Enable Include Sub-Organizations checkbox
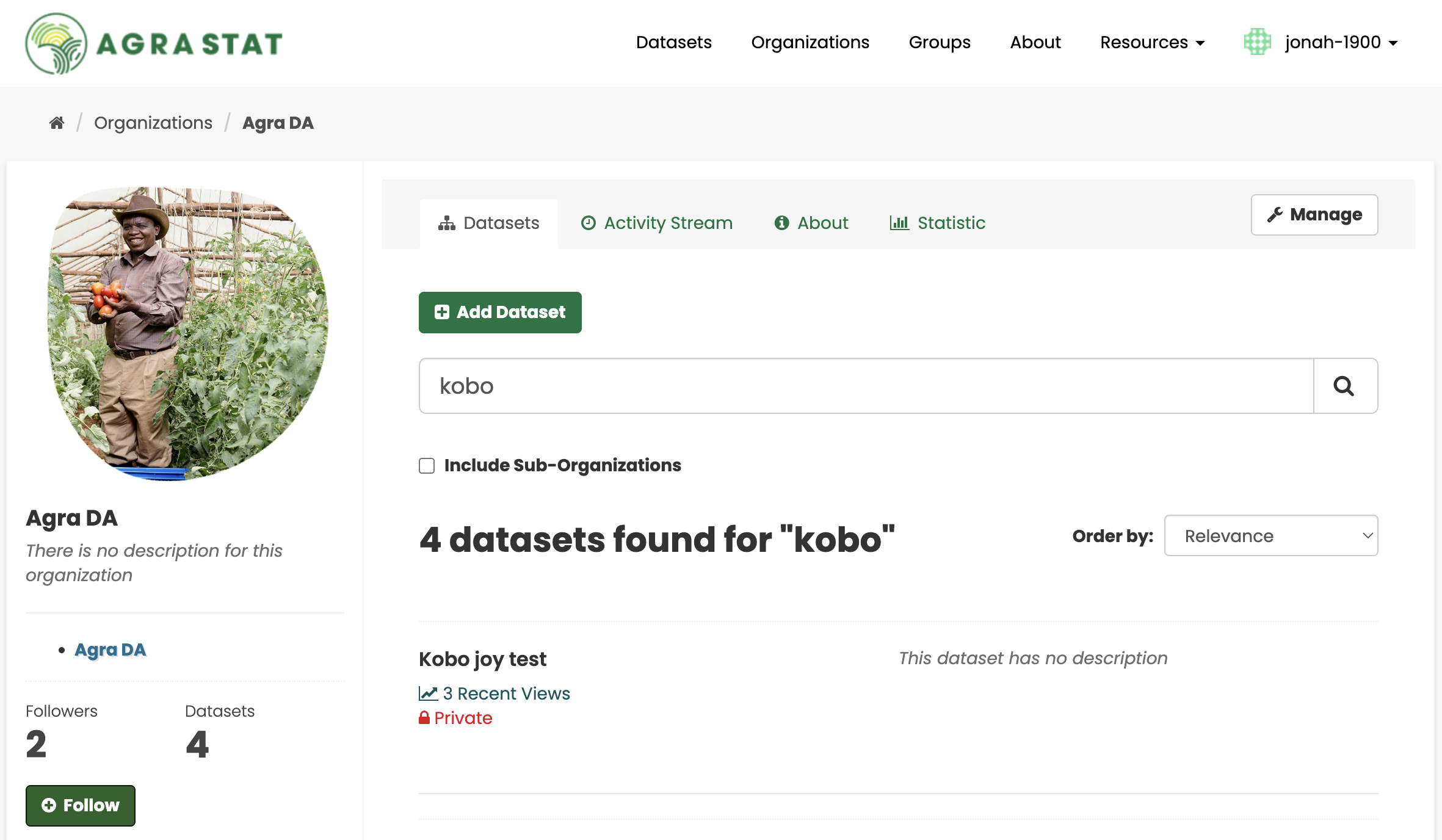The image size is (1442, 840). (427, 466)
